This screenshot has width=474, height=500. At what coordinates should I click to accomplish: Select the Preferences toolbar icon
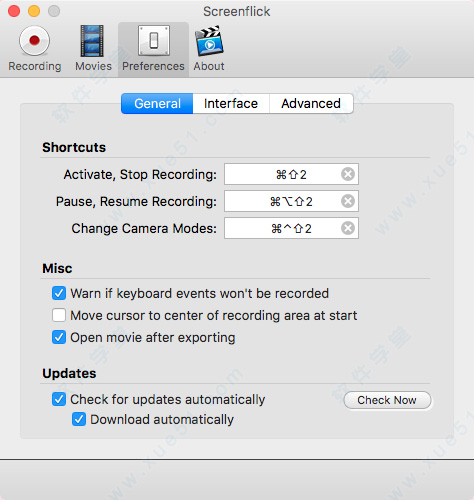click(x=153, y=49)
